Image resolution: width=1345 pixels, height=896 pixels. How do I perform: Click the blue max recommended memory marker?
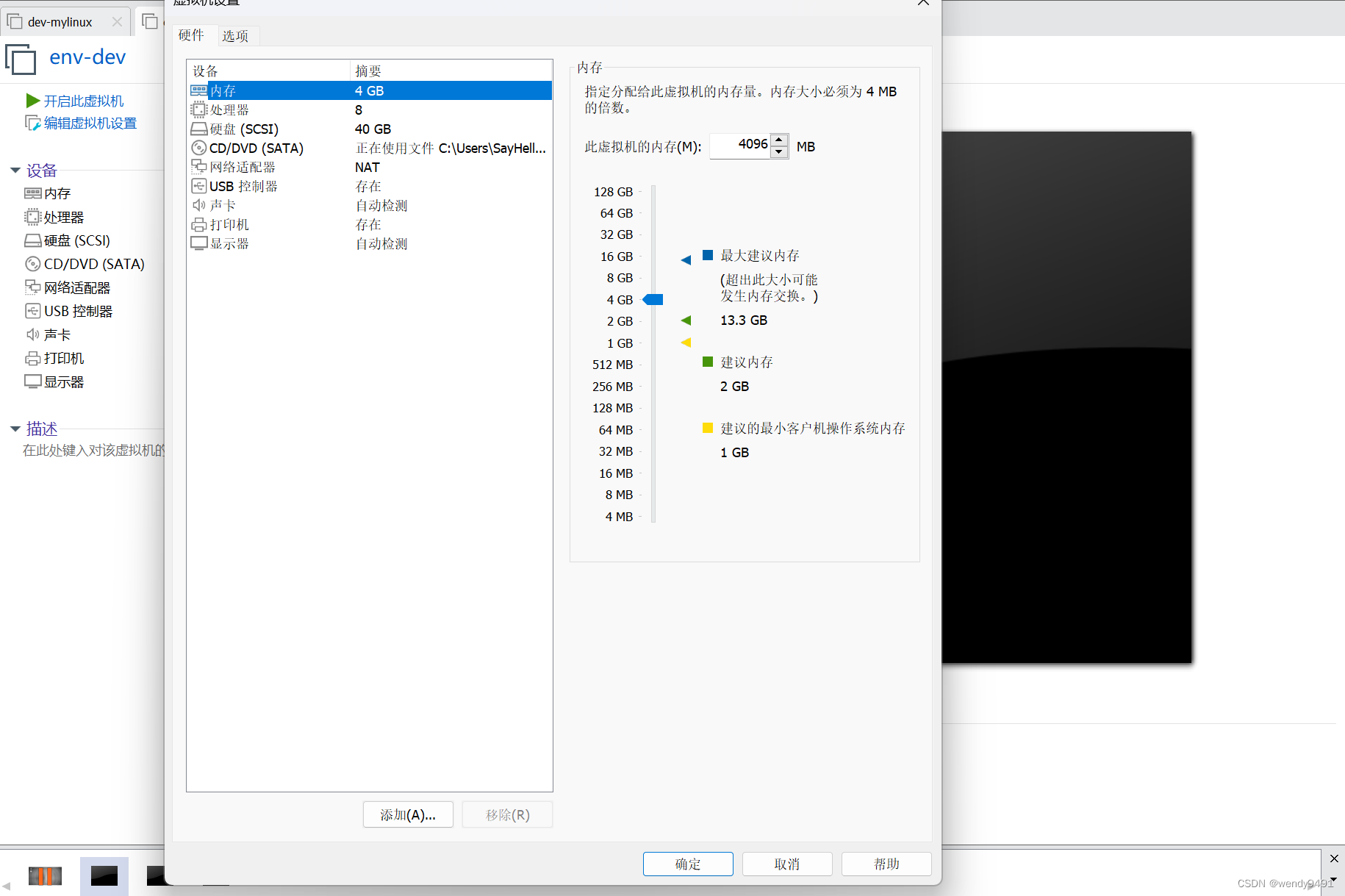(686, 259)
